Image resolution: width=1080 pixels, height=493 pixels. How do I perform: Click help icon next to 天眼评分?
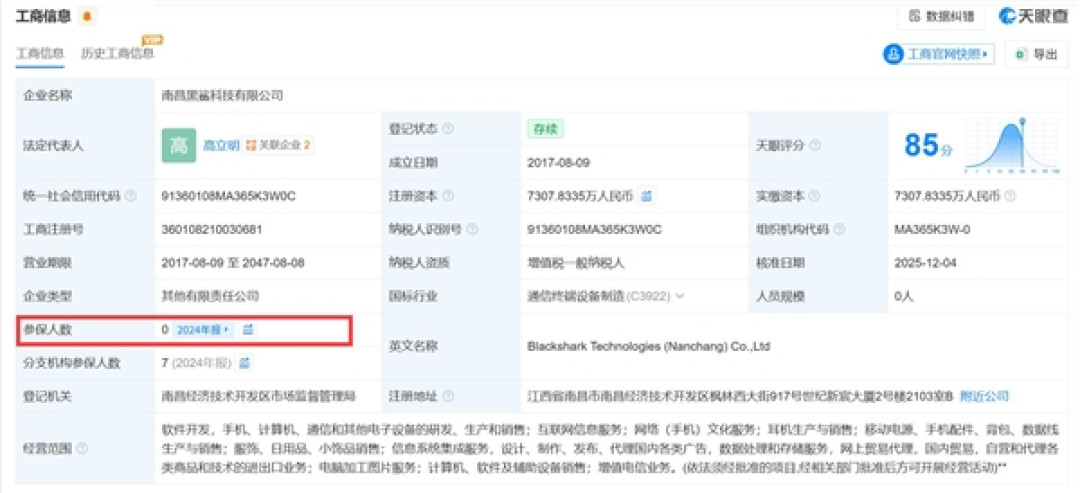(815, 146)
